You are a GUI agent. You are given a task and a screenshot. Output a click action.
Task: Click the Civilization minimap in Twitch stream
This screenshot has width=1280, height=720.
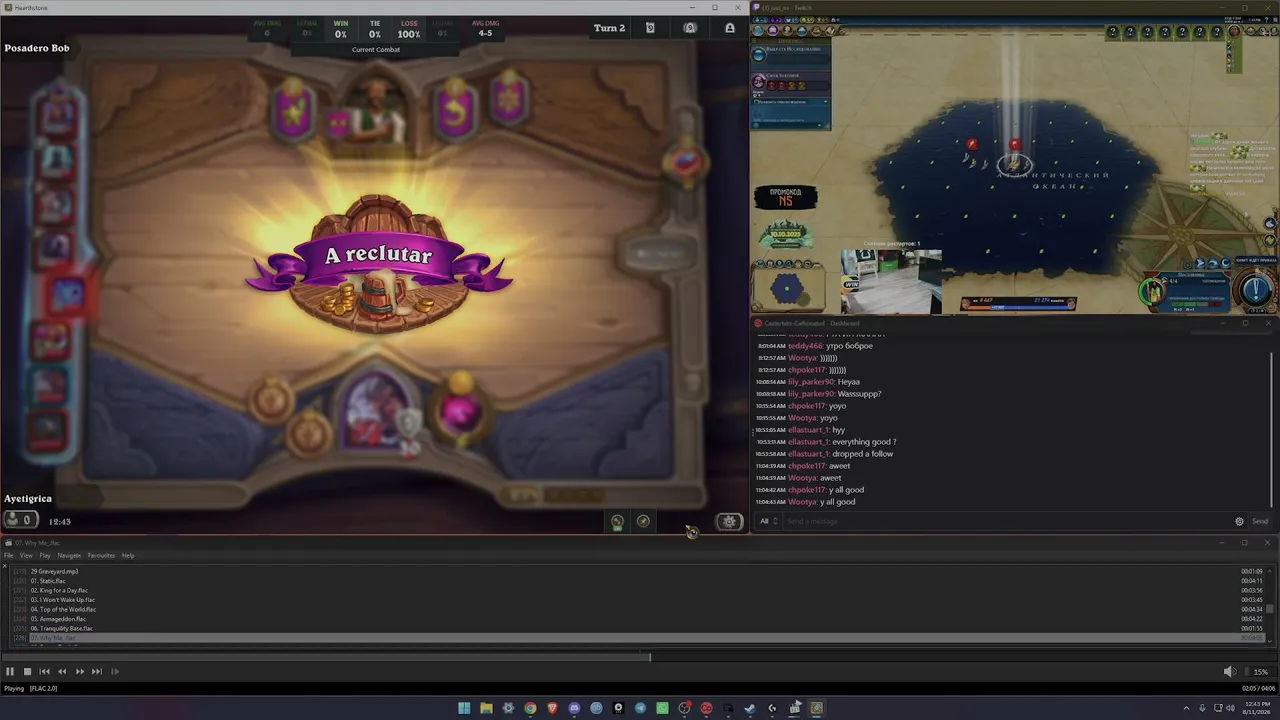click(788, 288)
